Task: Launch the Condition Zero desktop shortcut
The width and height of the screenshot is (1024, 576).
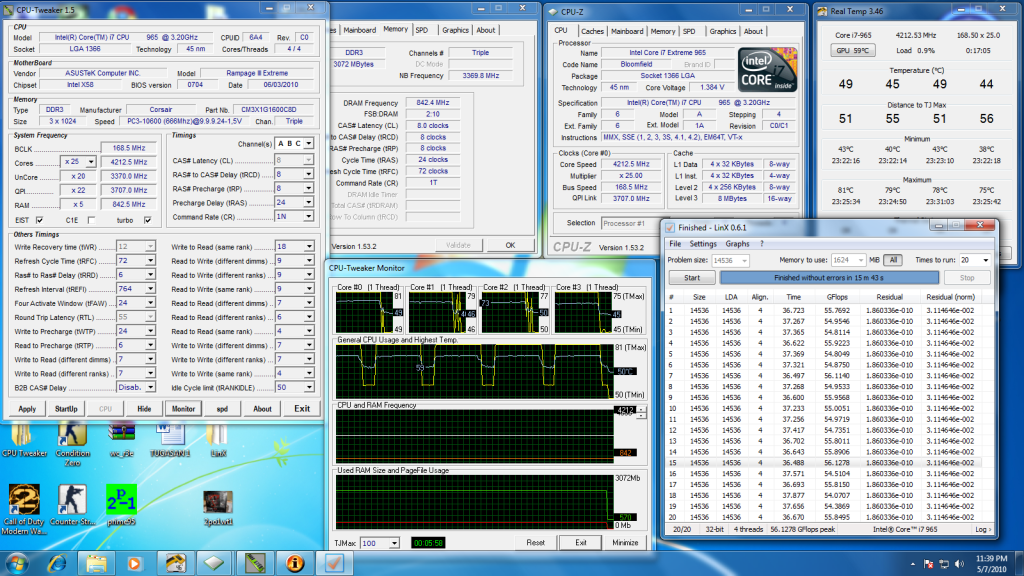Action: pyautogui.click(x=72, y=443)
